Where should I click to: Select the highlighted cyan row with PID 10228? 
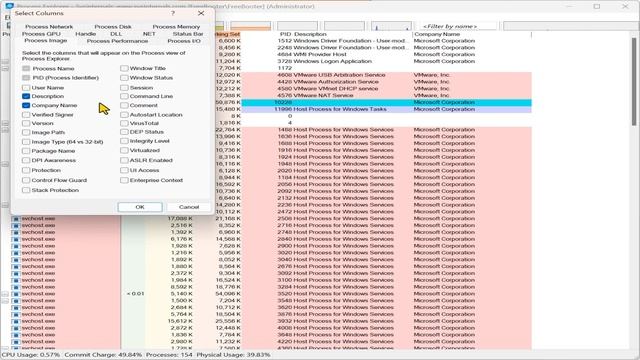387,102
